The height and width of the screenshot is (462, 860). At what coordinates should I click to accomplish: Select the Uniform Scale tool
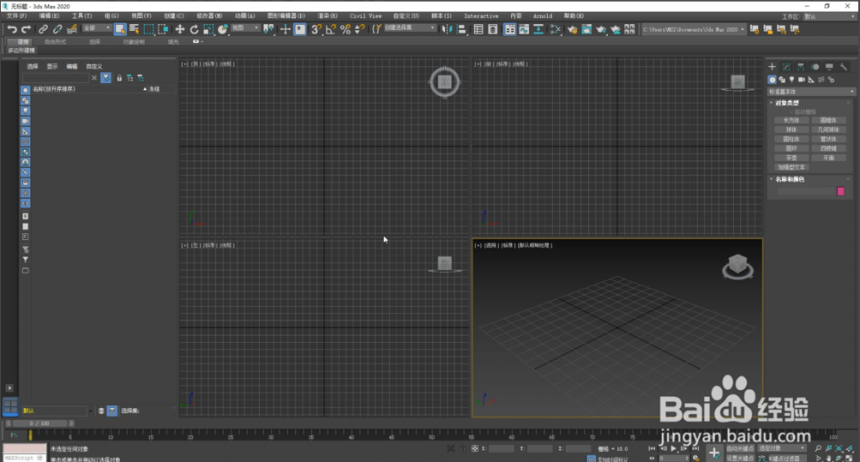[x=208, y=29]
